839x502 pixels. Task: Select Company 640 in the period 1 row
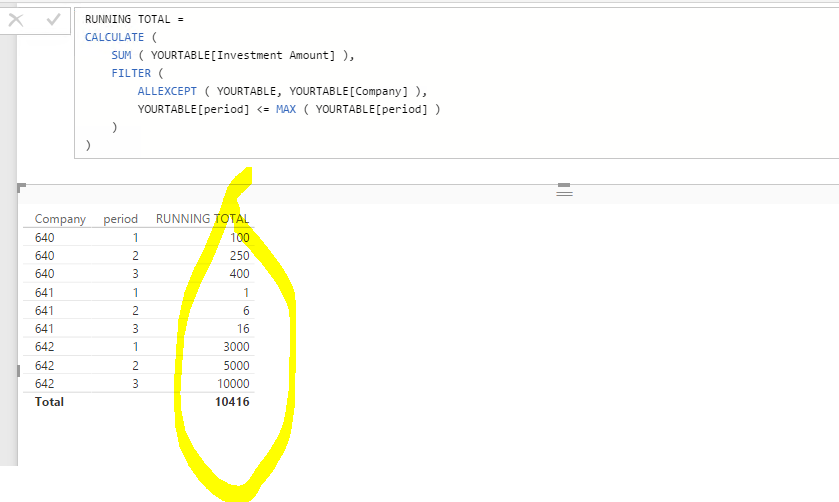pos(44,238)
